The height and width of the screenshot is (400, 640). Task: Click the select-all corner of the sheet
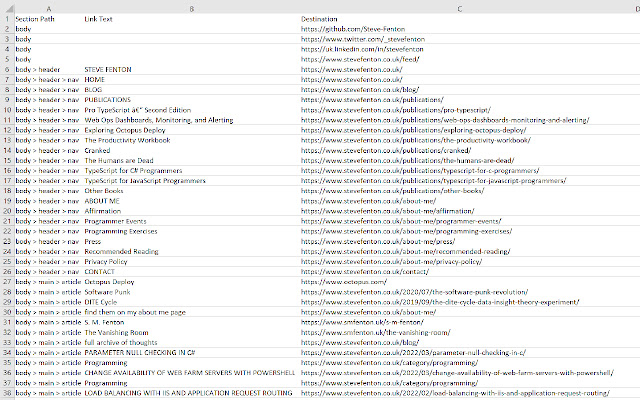pyautogui.click(x=6, y=7)
